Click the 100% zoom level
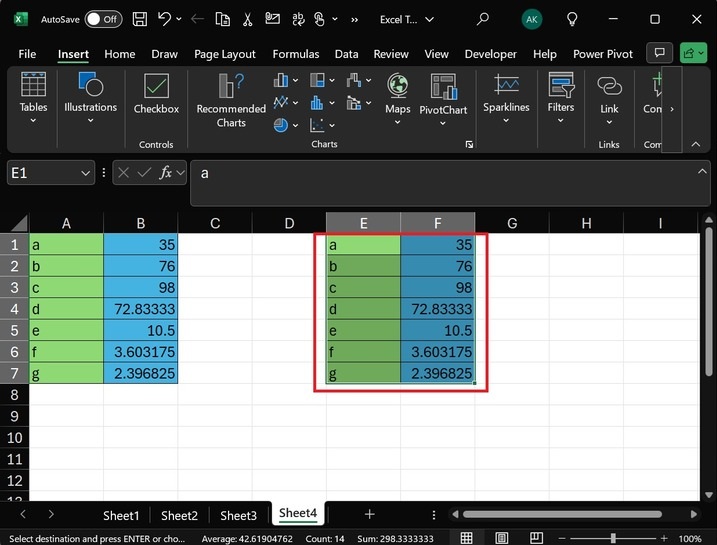The image size is (717, 545). pyautogui.click(x=690, y=539)
